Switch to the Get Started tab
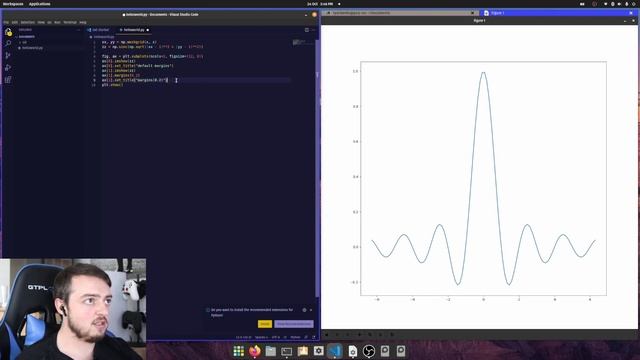 click(x=98, y=30)
